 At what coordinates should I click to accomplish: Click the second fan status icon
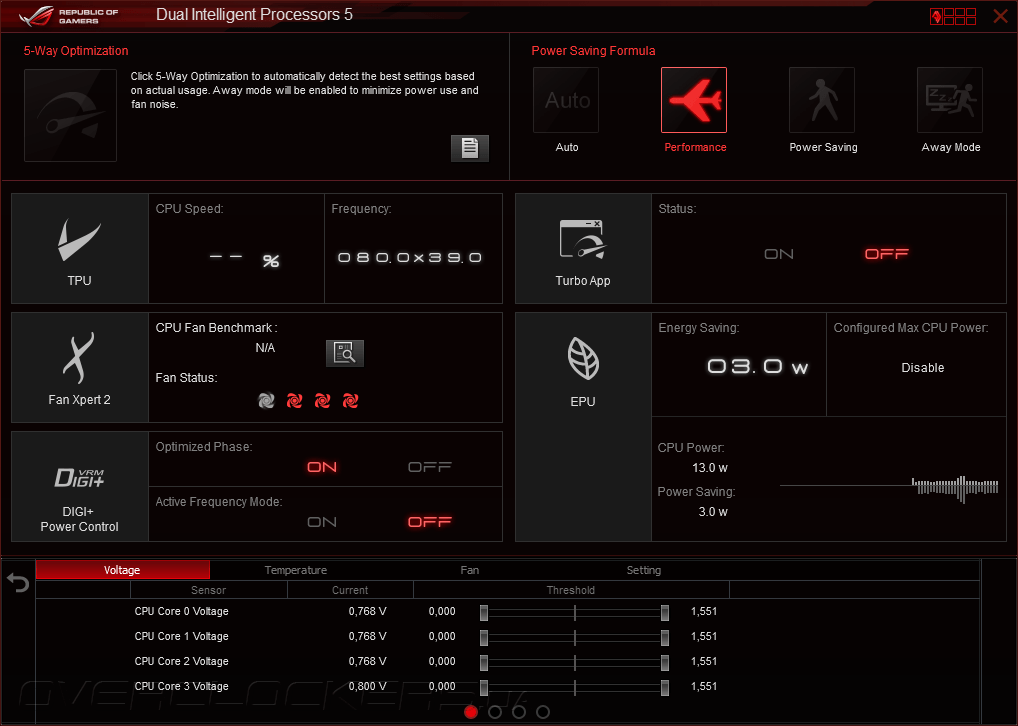coord(294,401)
